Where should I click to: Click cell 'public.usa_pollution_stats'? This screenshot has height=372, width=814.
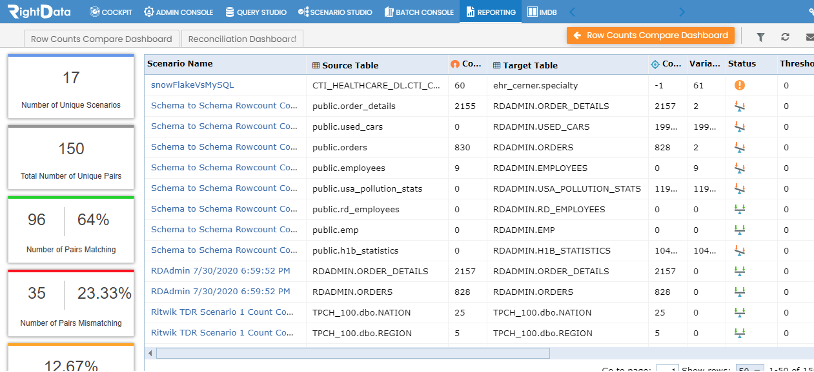pos(368,189)
